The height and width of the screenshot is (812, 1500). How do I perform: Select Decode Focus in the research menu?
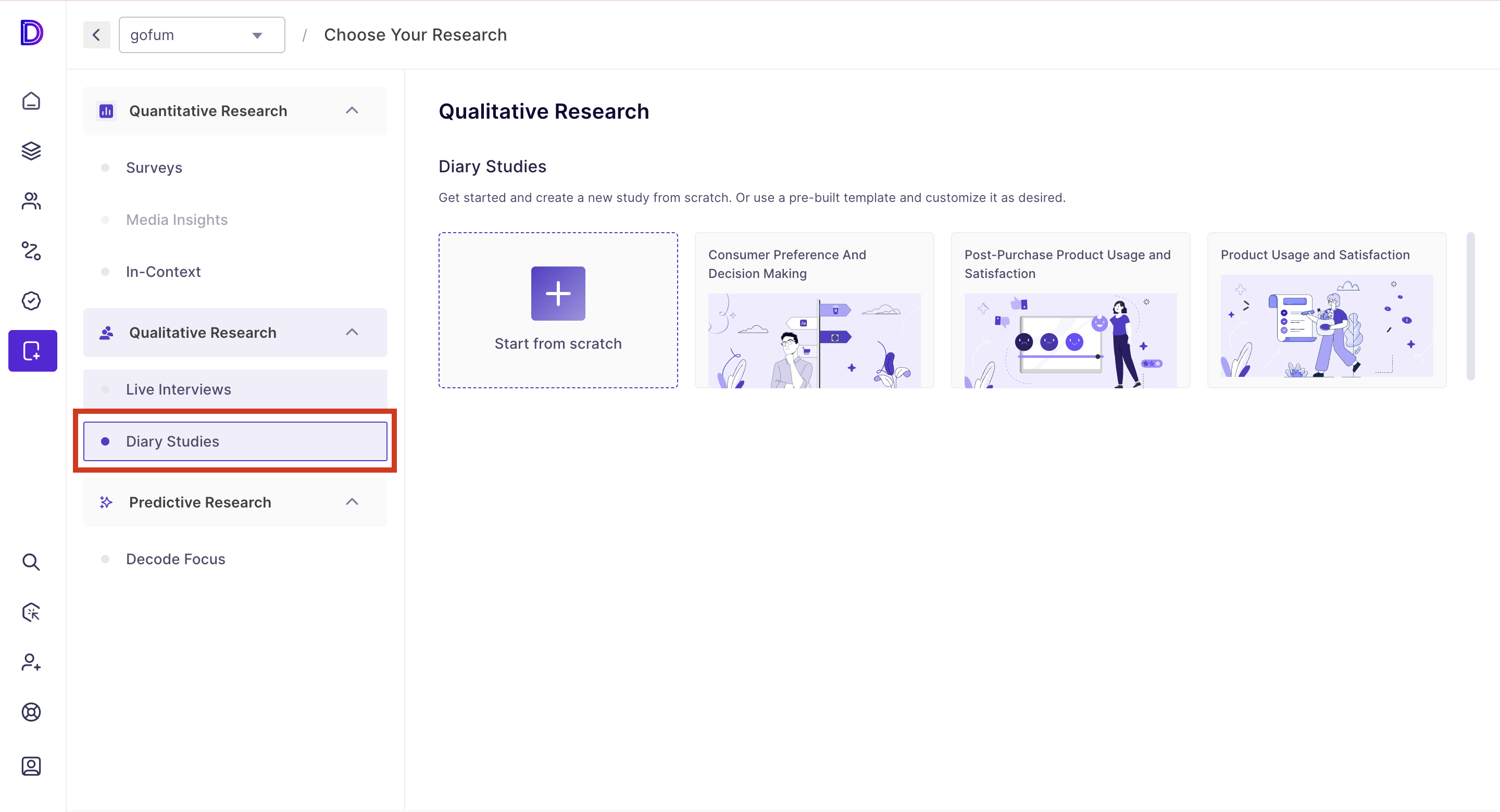click(235, 559)
